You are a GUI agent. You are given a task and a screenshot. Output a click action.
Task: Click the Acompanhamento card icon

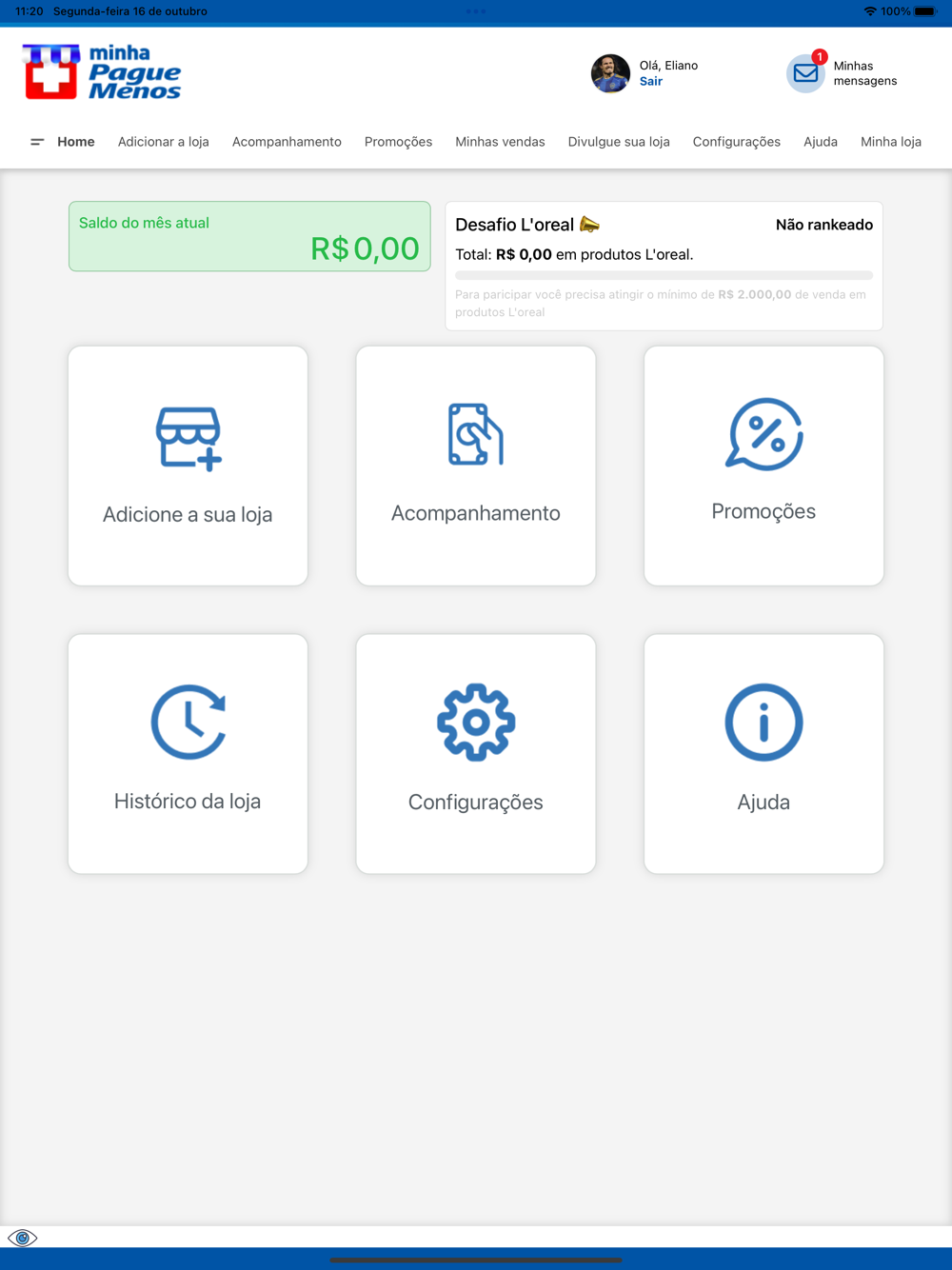[x=476, y=434]
